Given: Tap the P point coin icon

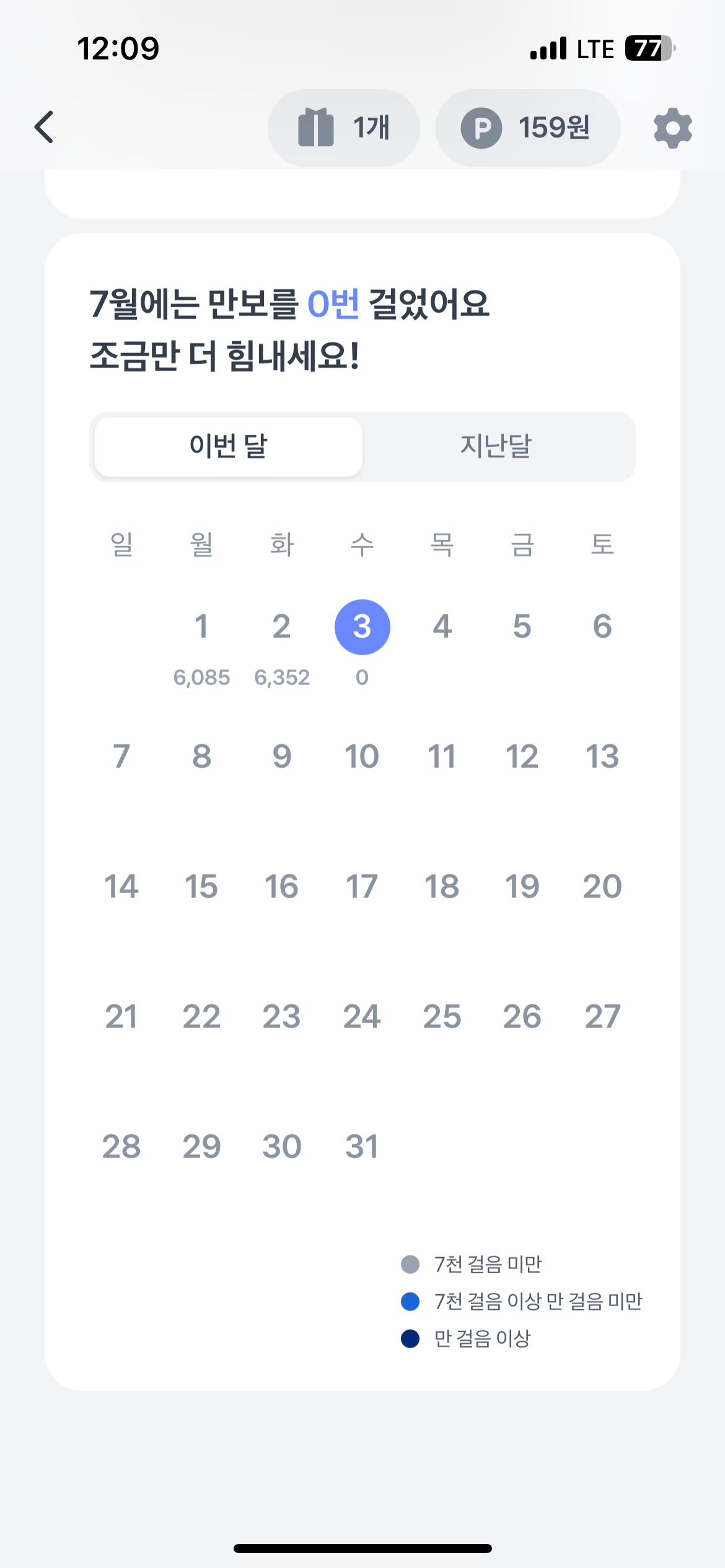Looking at the screenshot, I should point(481,128).
